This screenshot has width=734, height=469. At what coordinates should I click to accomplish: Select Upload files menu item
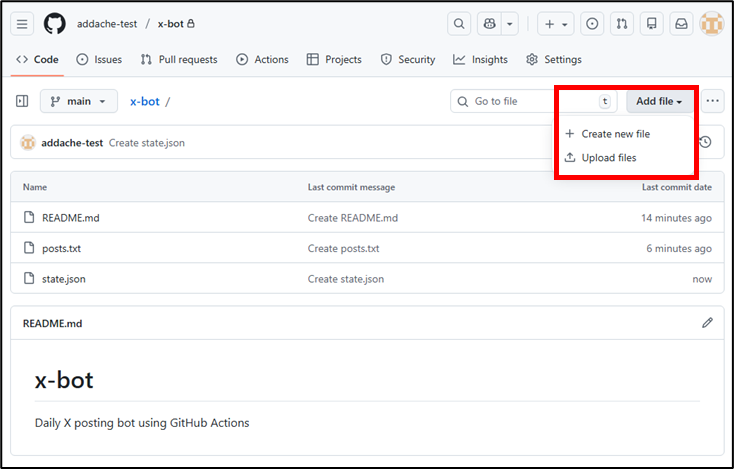point(608,158)
